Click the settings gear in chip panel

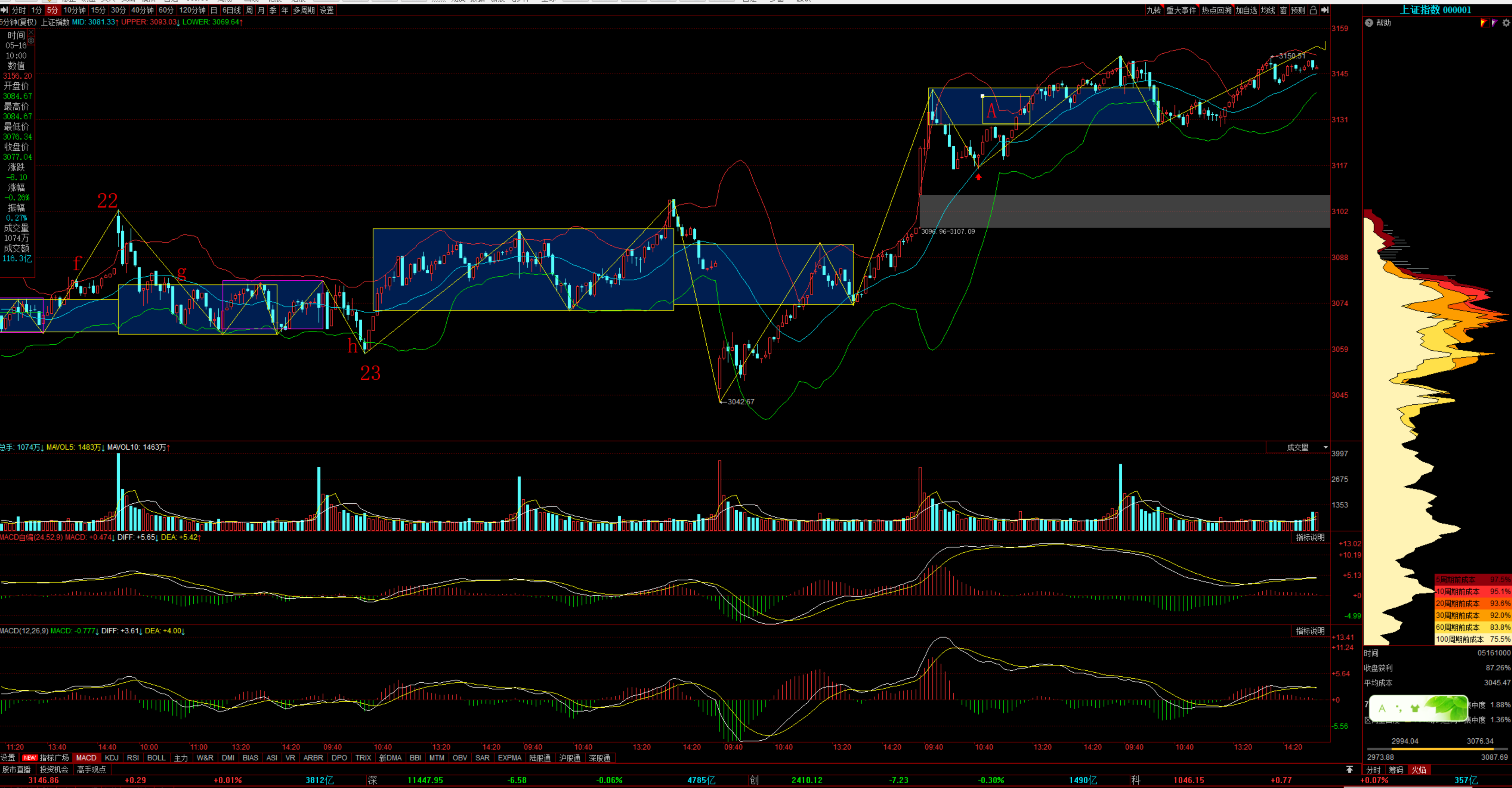pyautogui.click(x=1506, y=23)
